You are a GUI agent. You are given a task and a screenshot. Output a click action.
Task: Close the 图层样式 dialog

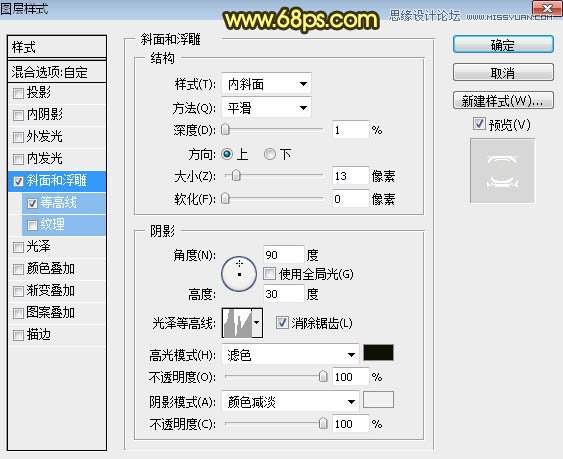(x=547, y=9)
